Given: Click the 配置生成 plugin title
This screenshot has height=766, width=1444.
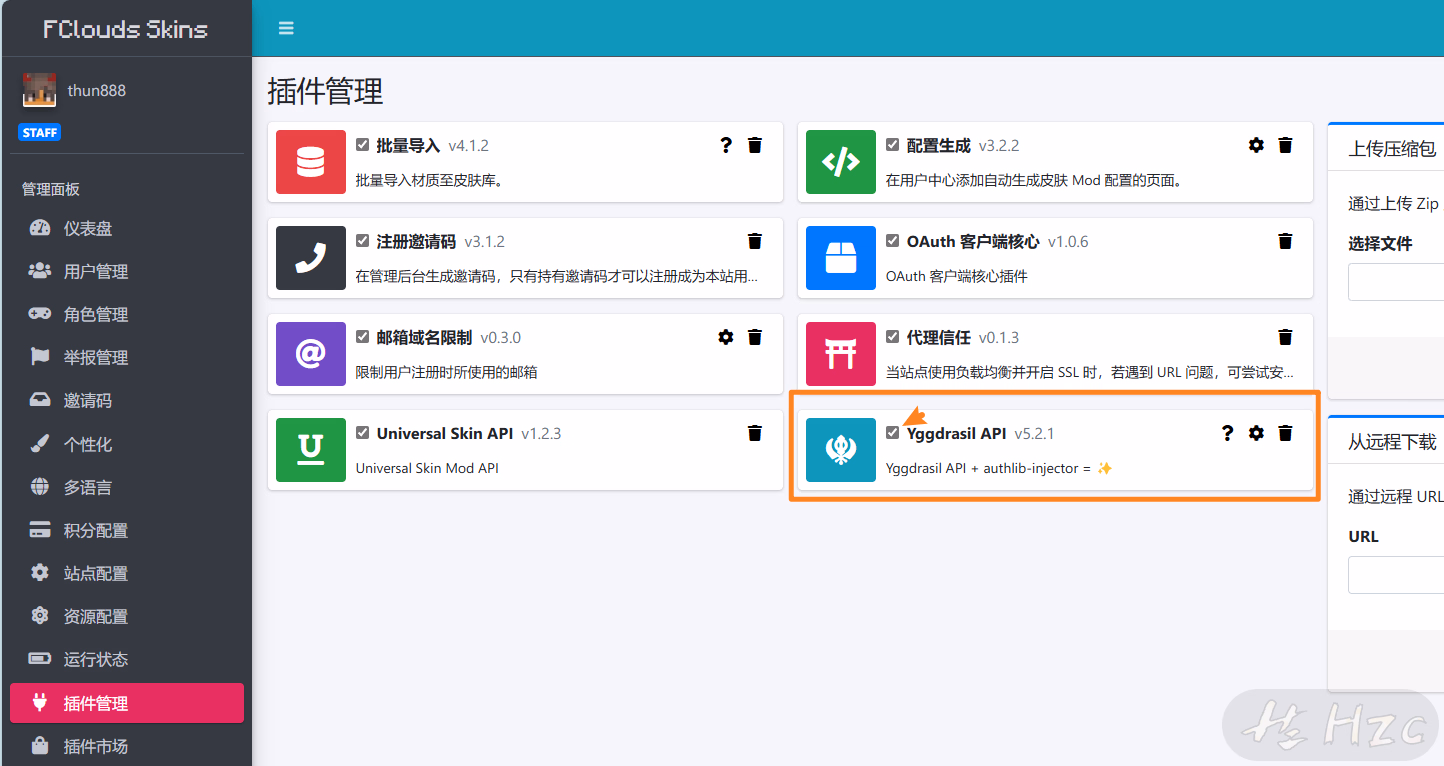Looking at the screenshot, I should click(x=938, y=145).
